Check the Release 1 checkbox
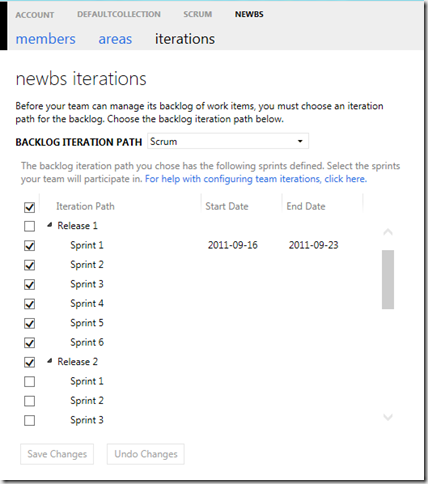Image resolution: width=428 pixels, height=484 pixels. pyautogui.click(x=29, y=226)
